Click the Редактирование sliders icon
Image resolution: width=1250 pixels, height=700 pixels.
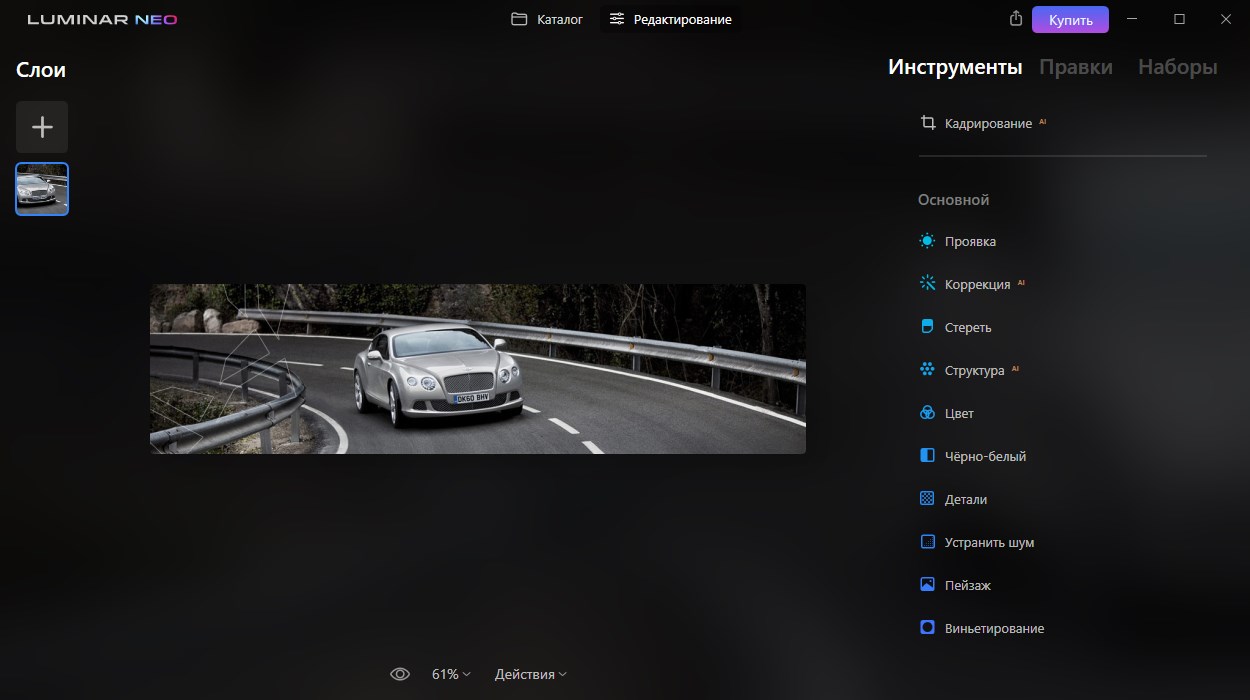(617, 19)
